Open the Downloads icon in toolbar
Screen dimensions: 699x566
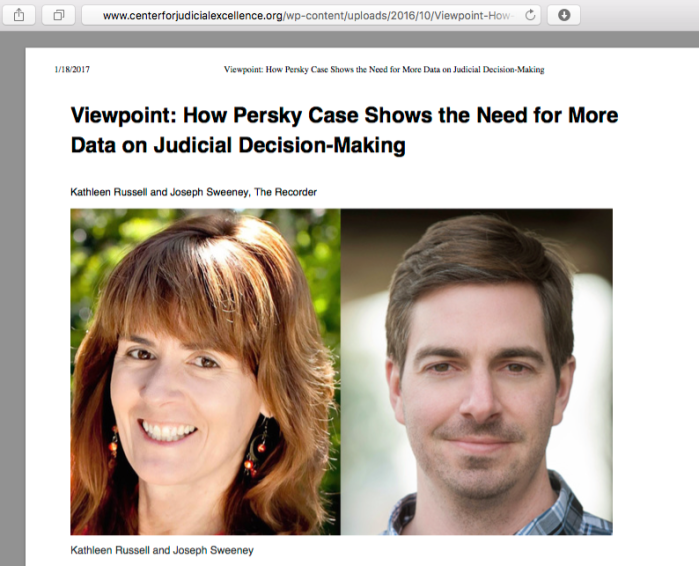point(564,15)
